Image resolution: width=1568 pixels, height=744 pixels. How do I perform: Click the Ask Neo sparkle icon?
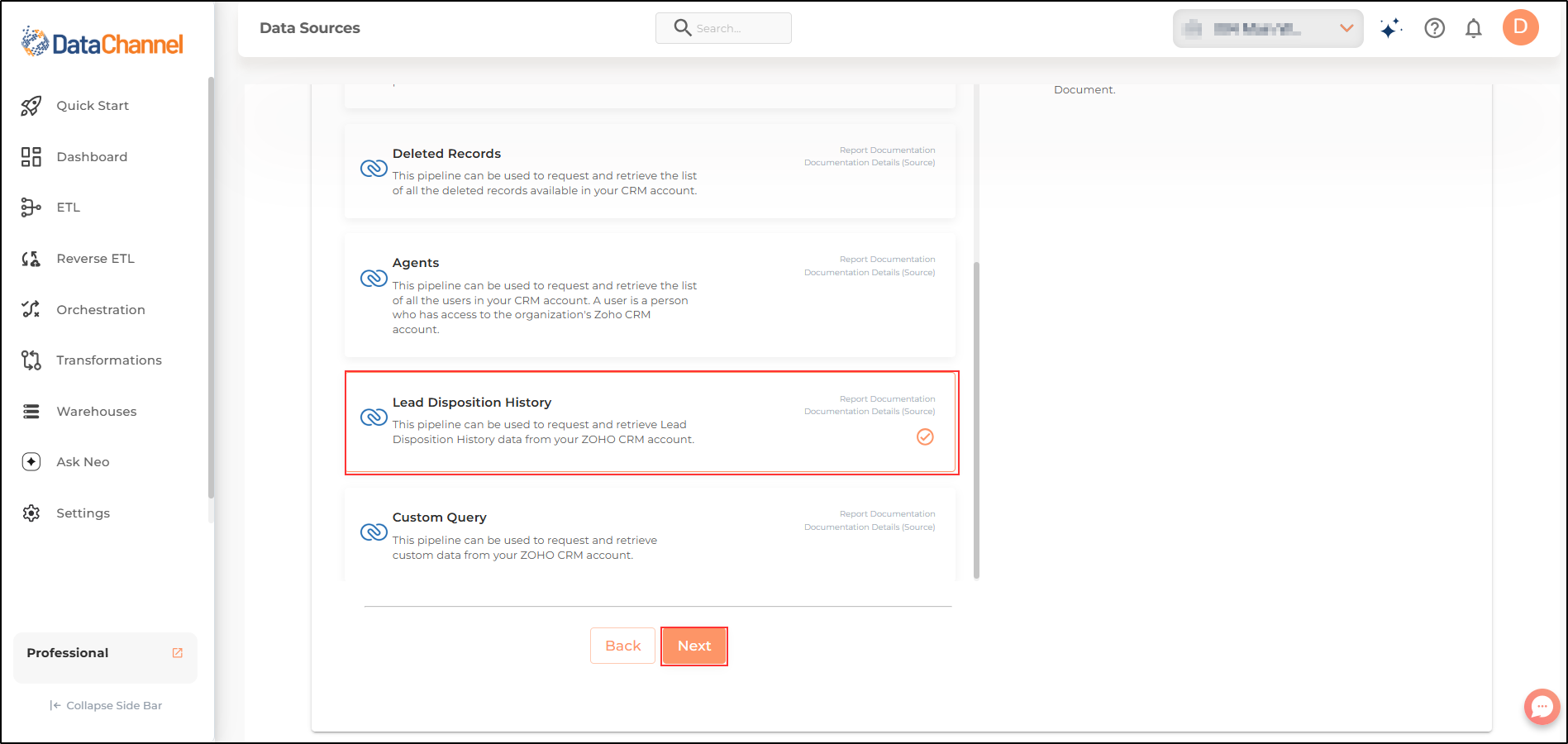(x=31, y=462)
